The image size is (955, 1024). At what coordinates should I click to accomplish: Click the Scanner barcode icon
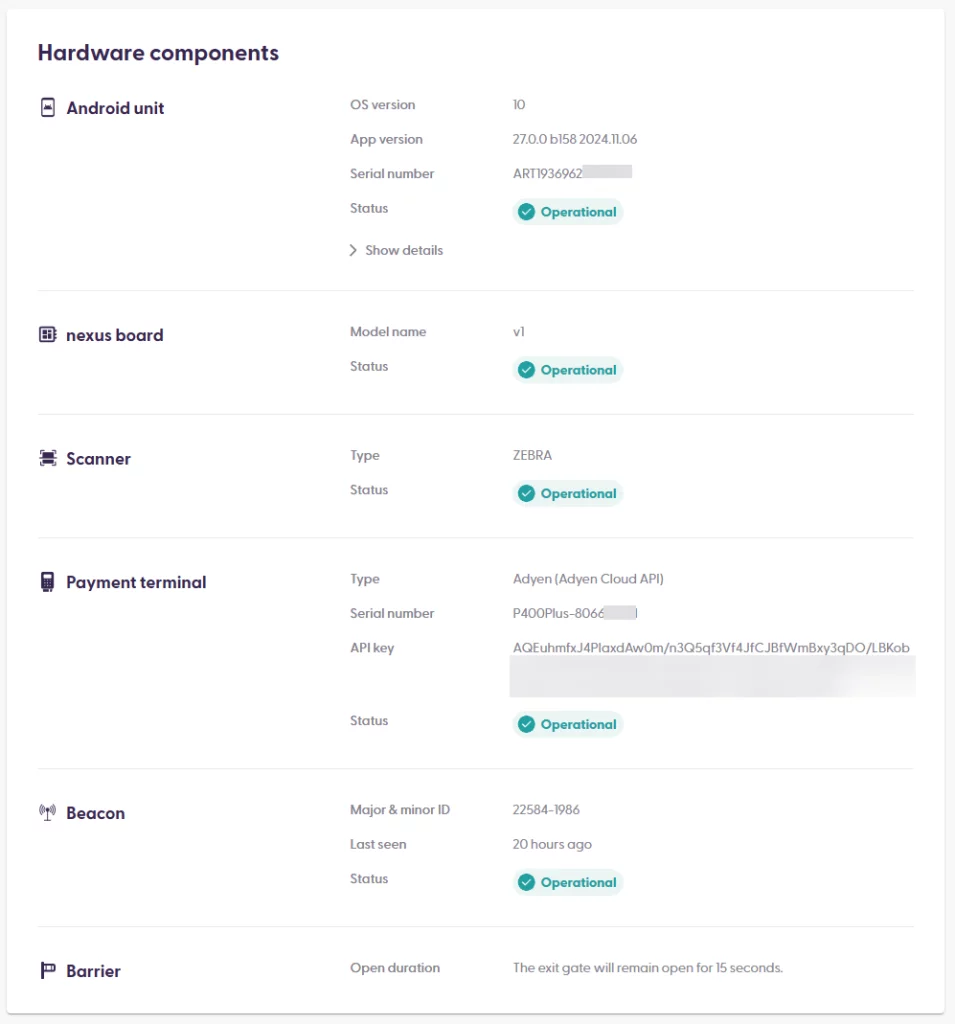(47, 459)
